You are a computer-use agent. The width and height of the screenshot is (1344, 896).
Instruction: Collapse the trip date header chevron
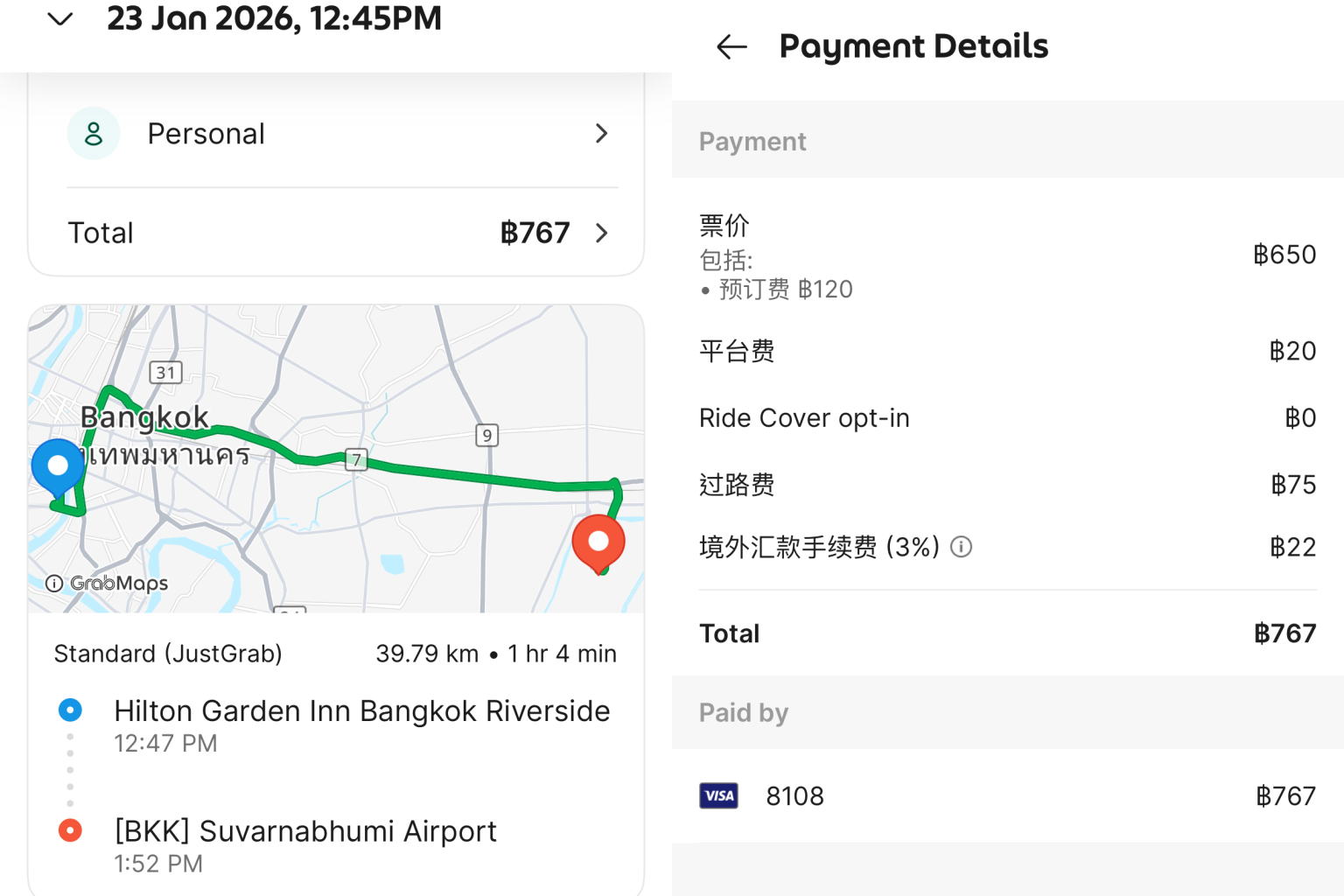tap(59, 18)
